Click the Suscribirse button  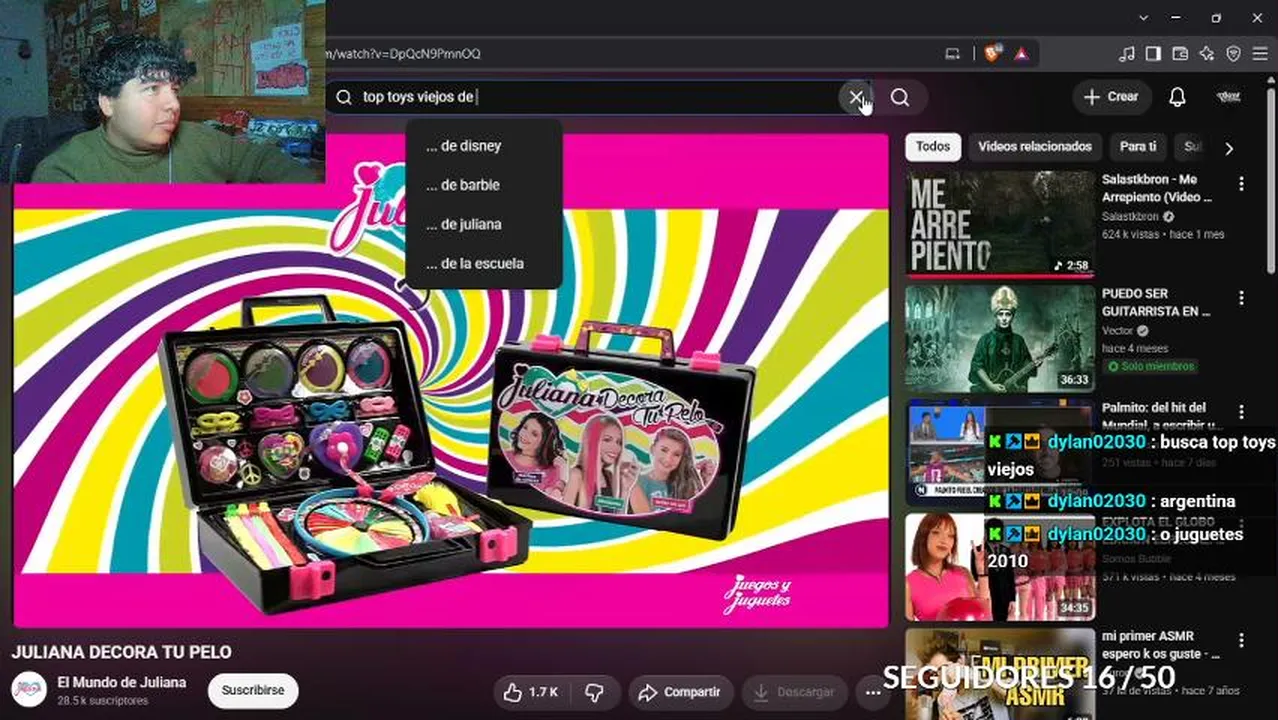tap(253, 691)
